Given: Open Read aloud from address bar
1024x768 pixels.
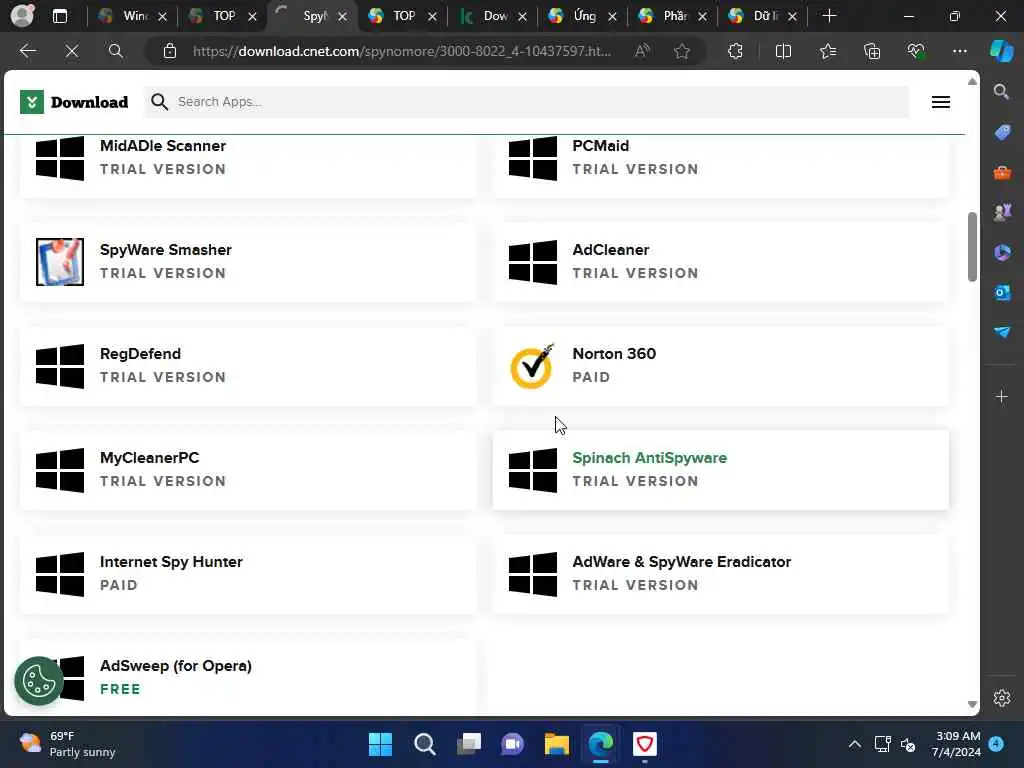Looking at the screenshot, I should [x=643, y=51].
